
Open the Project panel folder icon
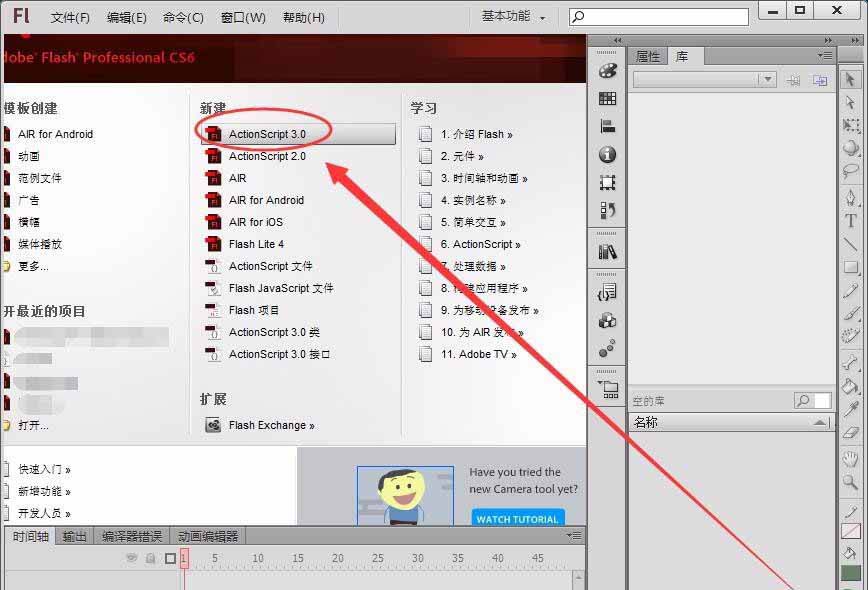(608, 390)
